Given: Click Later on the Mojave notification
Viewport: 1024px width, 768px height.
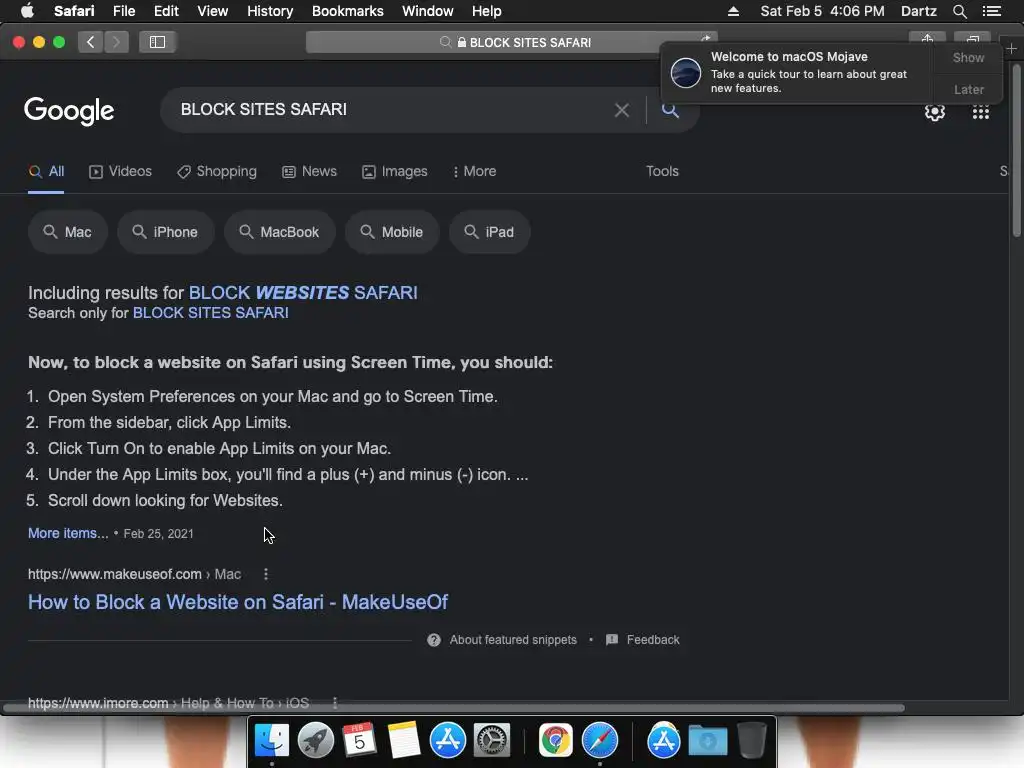Looking at the screenshot, I should pos(968,89).
